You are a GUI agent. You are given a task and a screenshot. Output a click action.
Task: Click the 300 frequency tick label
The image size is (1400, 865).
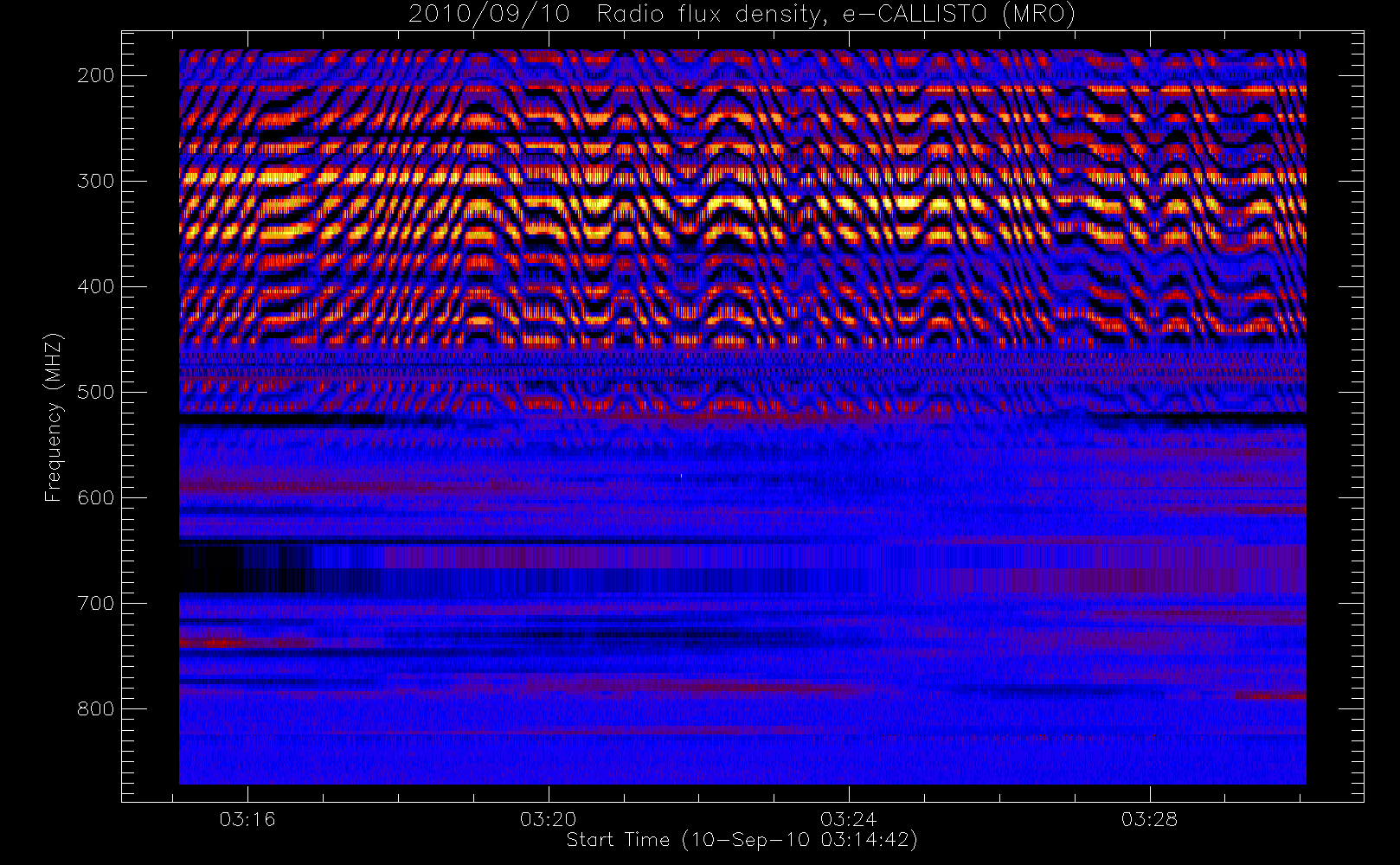pos(95,181)
